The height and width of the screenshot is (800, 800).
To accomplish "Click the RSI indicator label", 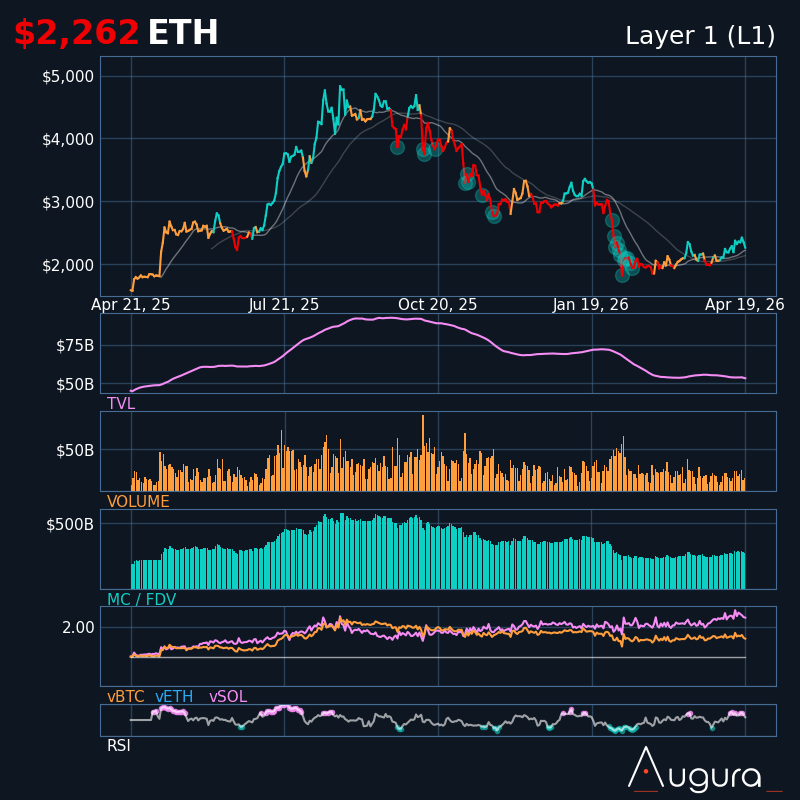I will (x=118, y=746).
